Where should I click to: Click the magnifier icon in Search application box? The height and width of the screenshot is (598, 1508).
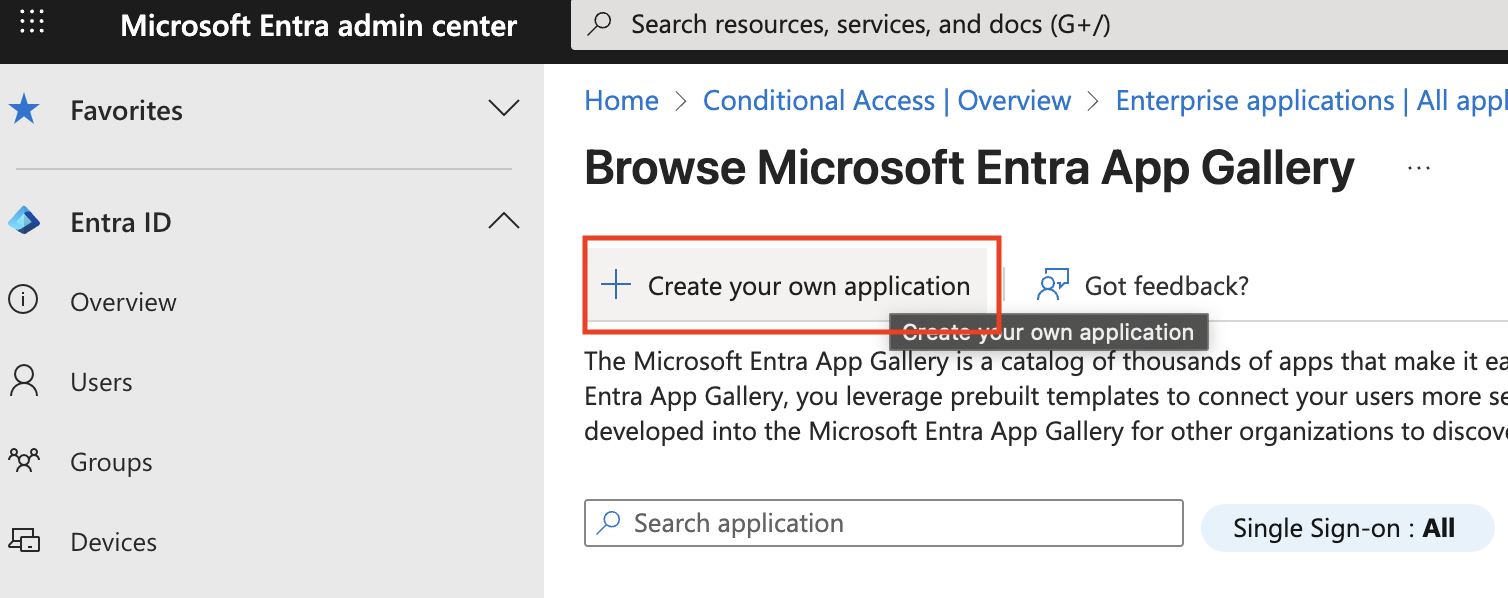click(607, 522)
